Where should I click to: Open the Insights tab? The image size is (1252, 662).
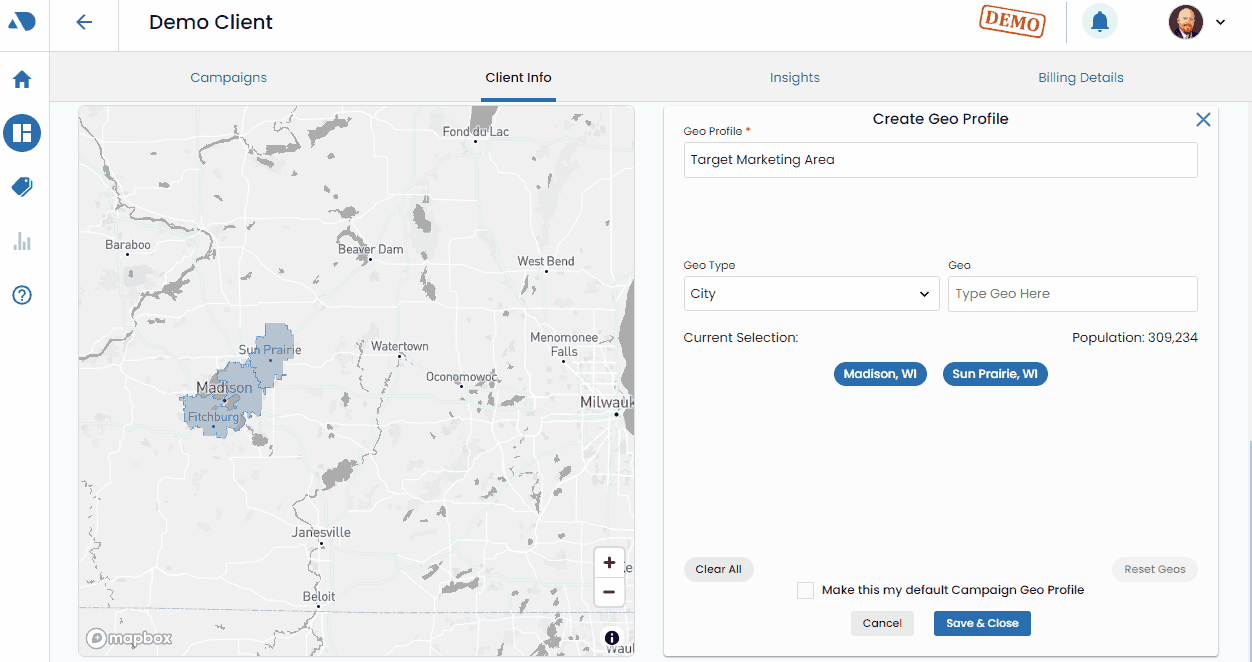point(794,78)
